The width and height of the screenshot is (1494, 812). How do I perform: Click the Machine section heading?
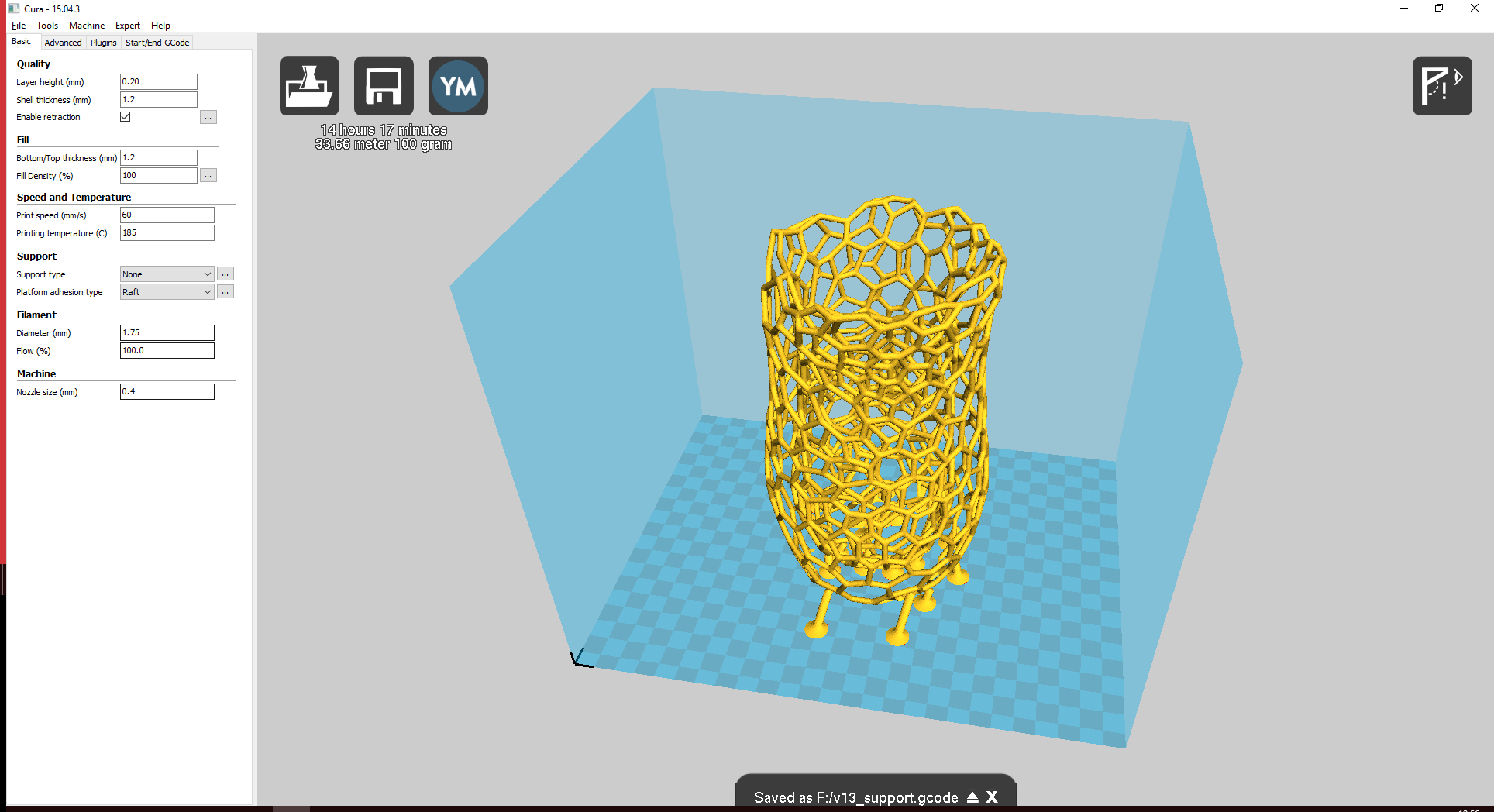[36, 373]
